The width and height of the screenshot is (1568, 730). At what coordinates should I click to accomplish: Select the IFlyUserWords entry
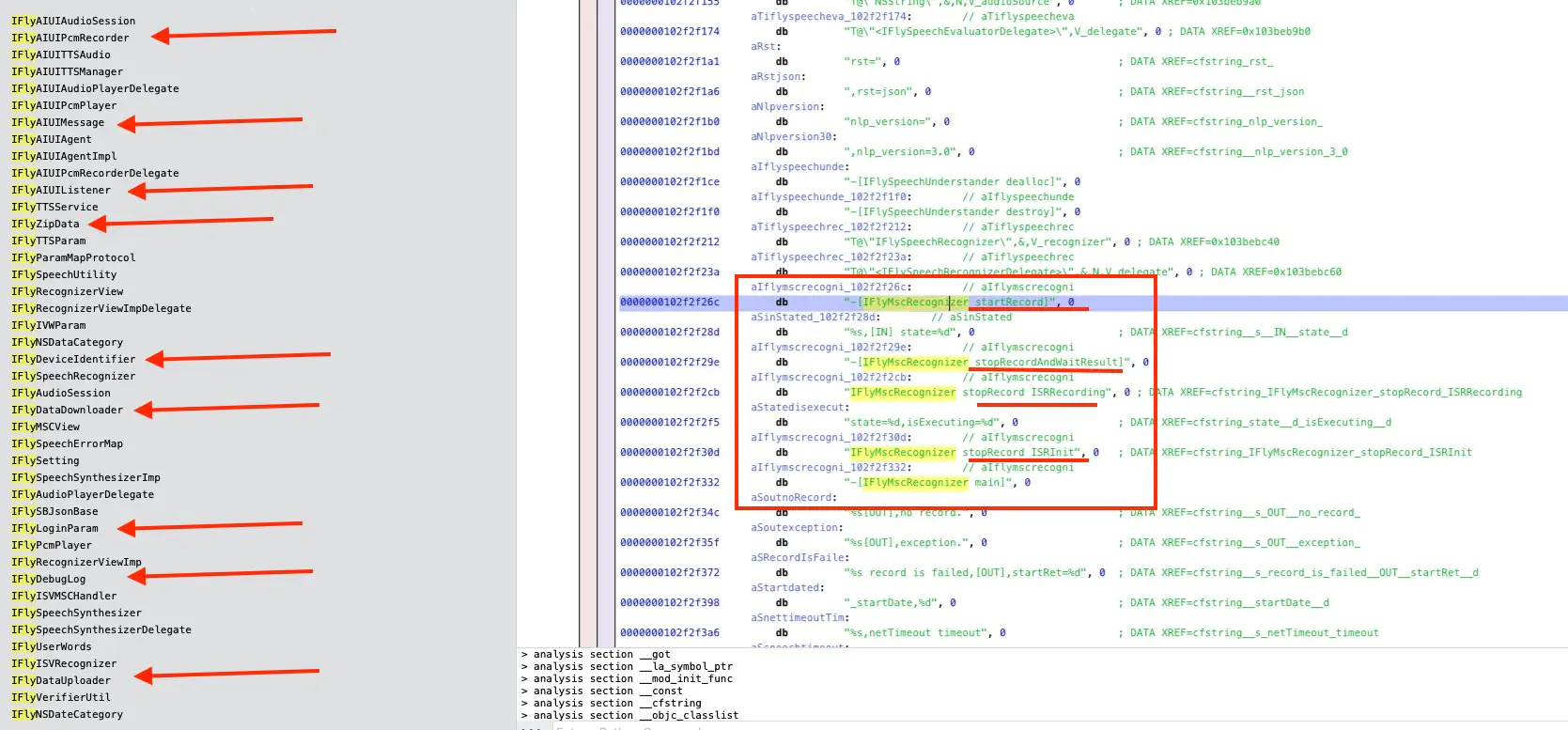(x=52, y=646)
